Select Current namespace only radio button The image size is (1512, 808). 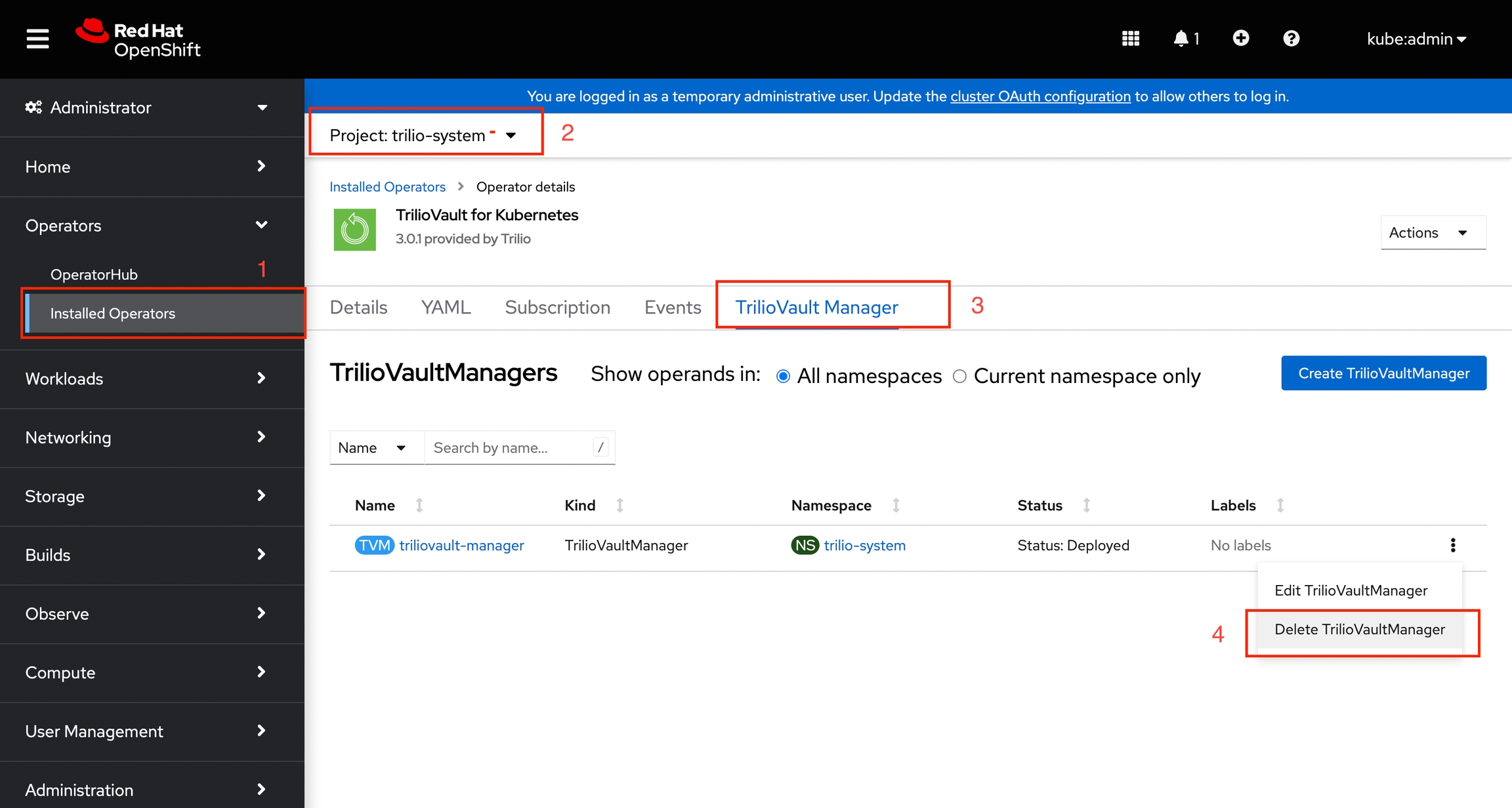coord(959,376)
